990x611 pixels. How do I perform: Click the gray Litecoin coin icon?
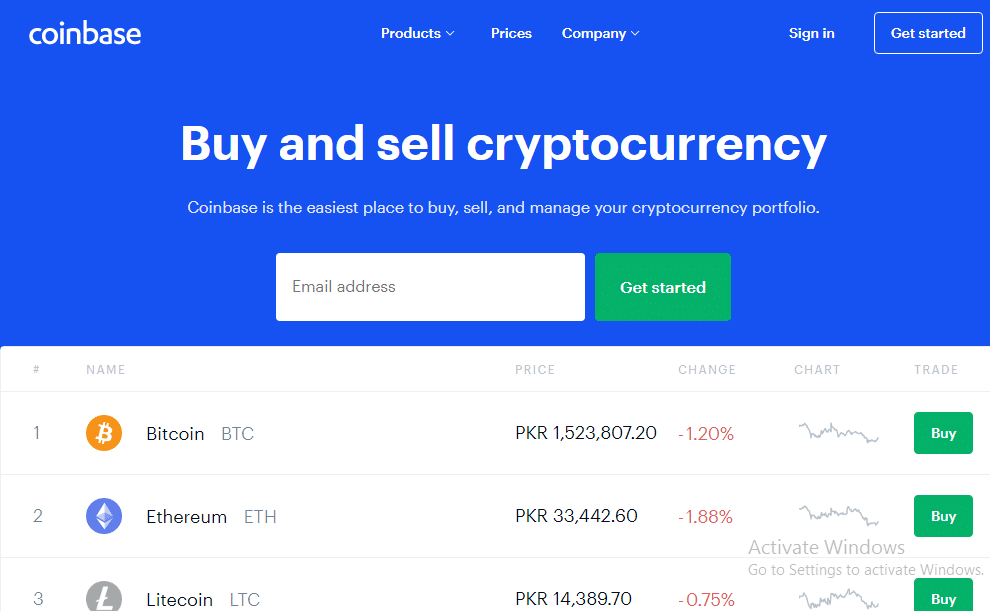[x=104, y=597]
